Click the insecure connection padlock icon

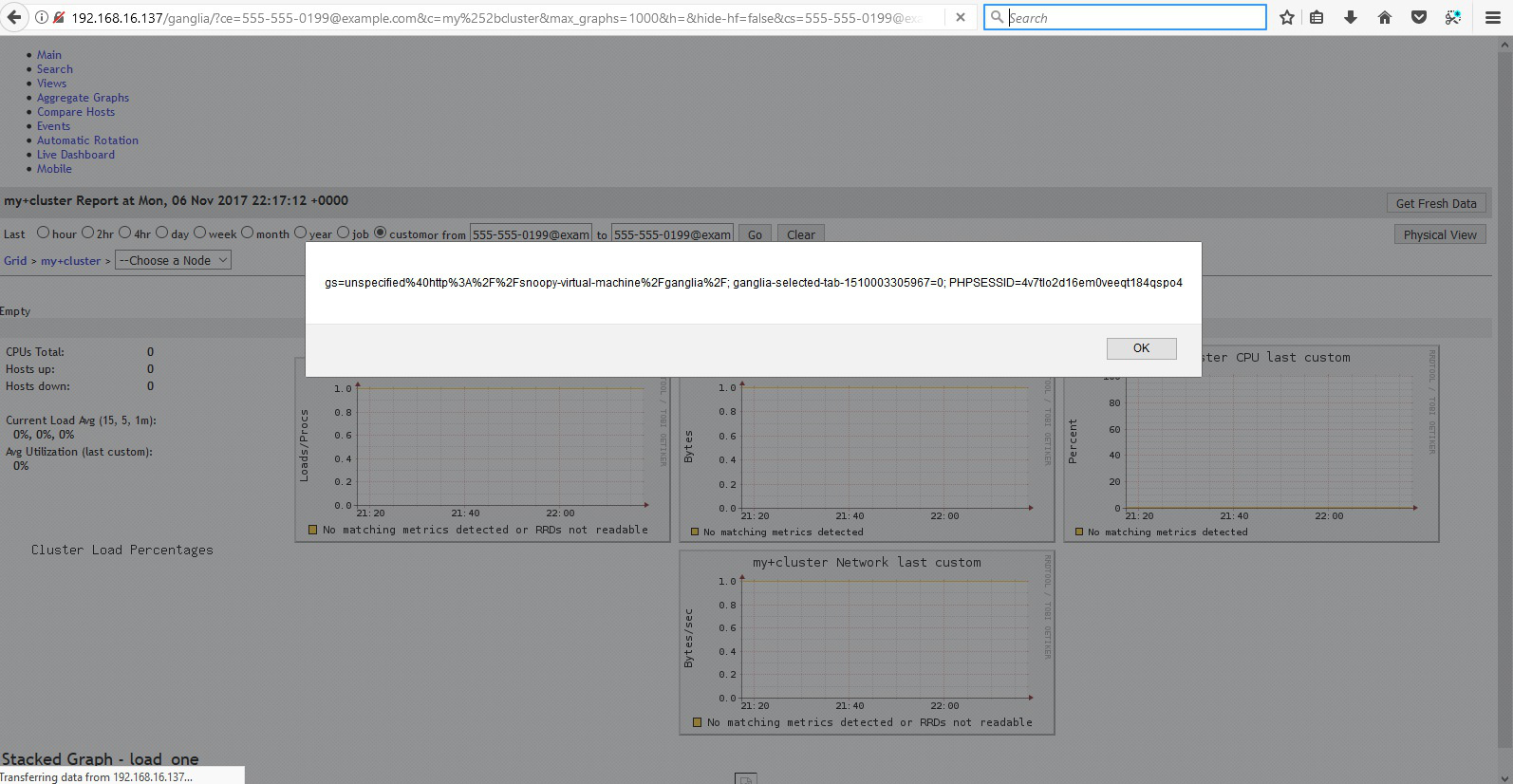(x=59, y=17)
